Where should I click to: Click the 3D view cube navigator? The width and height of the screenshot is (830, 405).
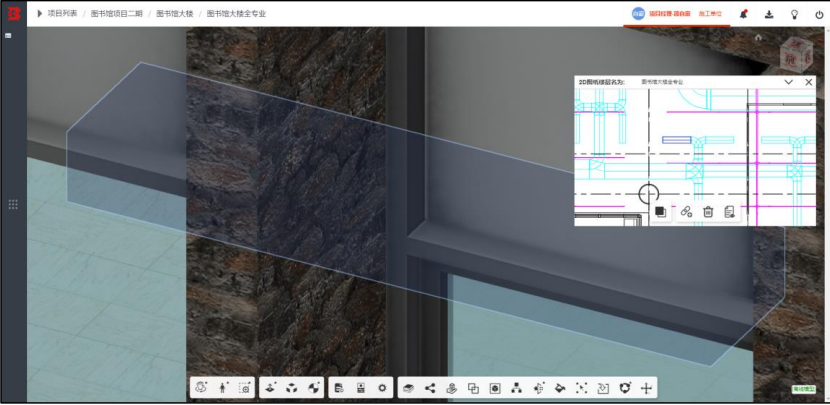point(797,53)
